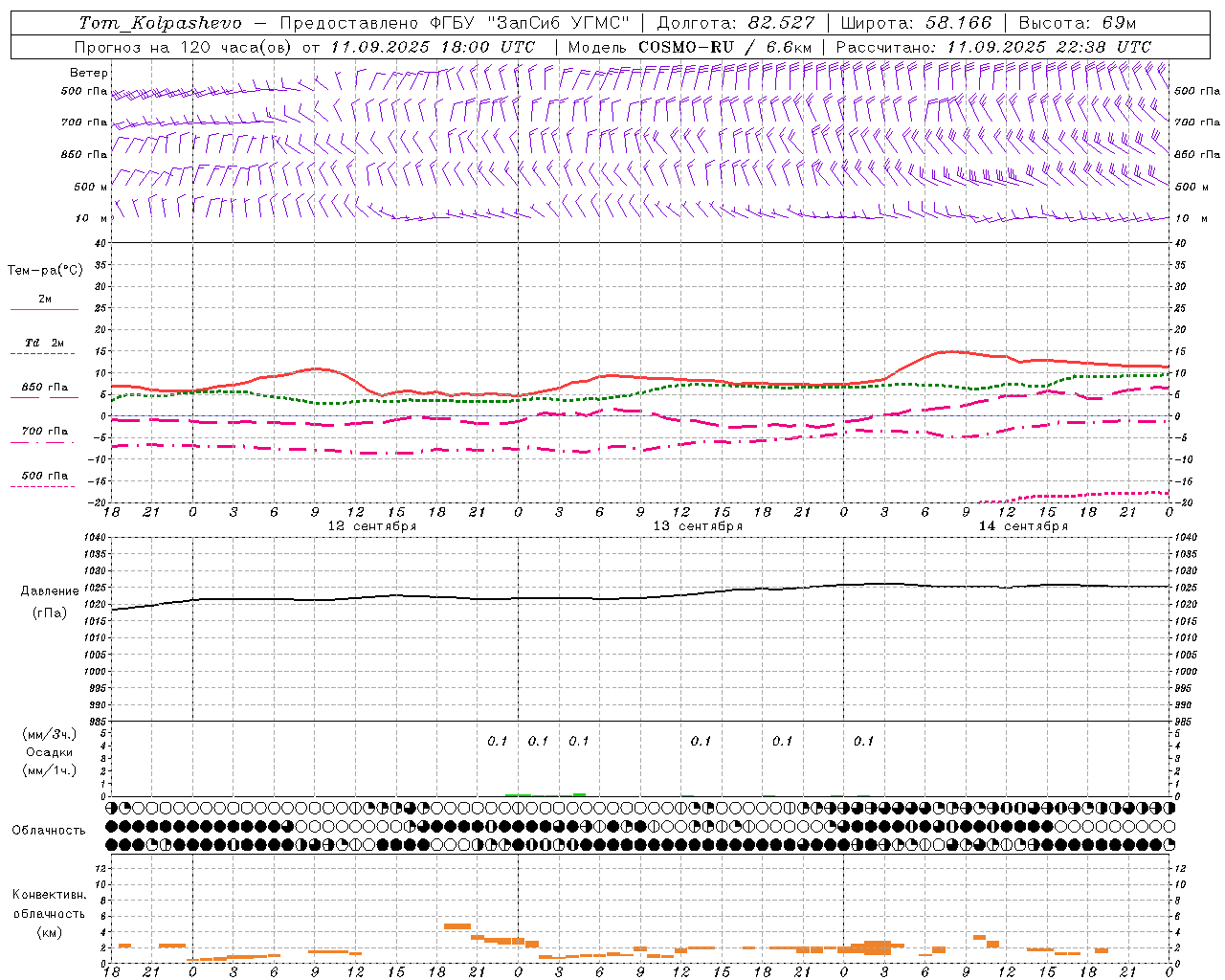Click the 12 сентября date label

tap(372, 526)
